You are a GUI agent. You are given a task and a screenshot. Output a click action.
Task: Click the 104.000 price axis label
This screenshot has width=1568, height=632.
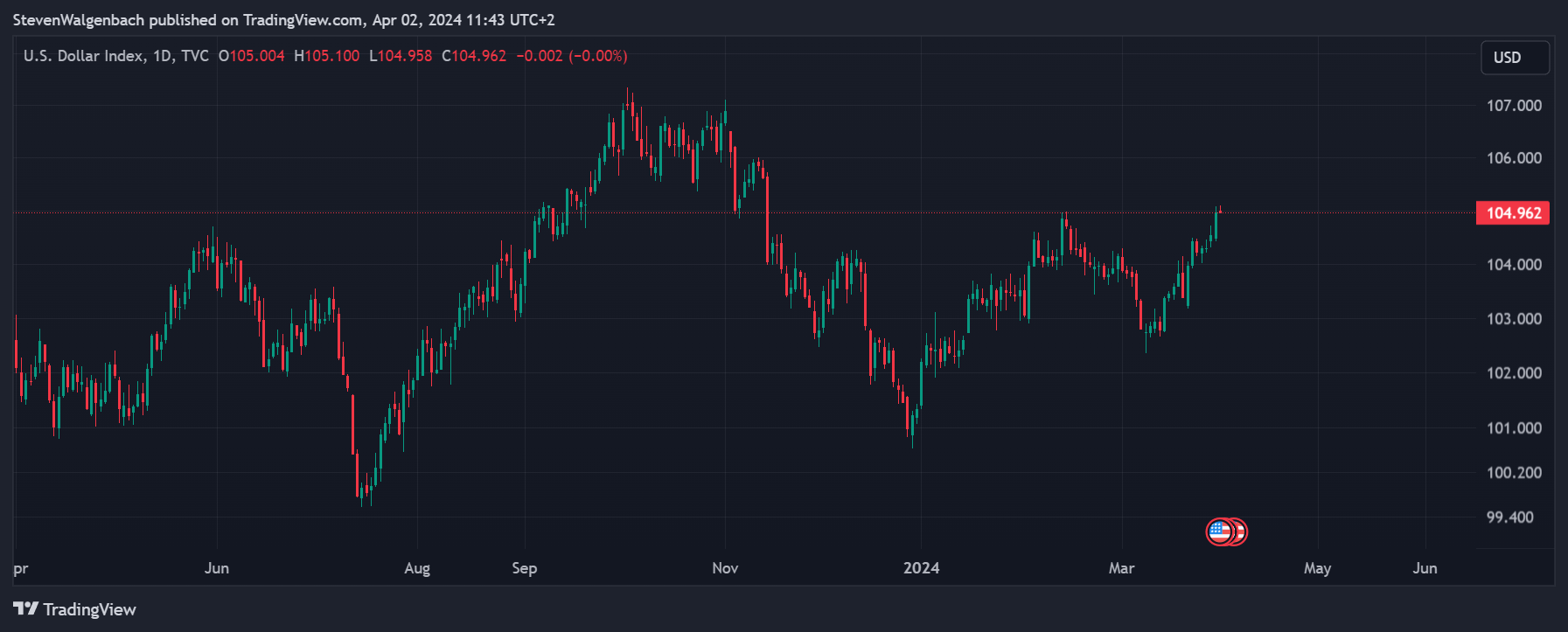pos(1515,265)
